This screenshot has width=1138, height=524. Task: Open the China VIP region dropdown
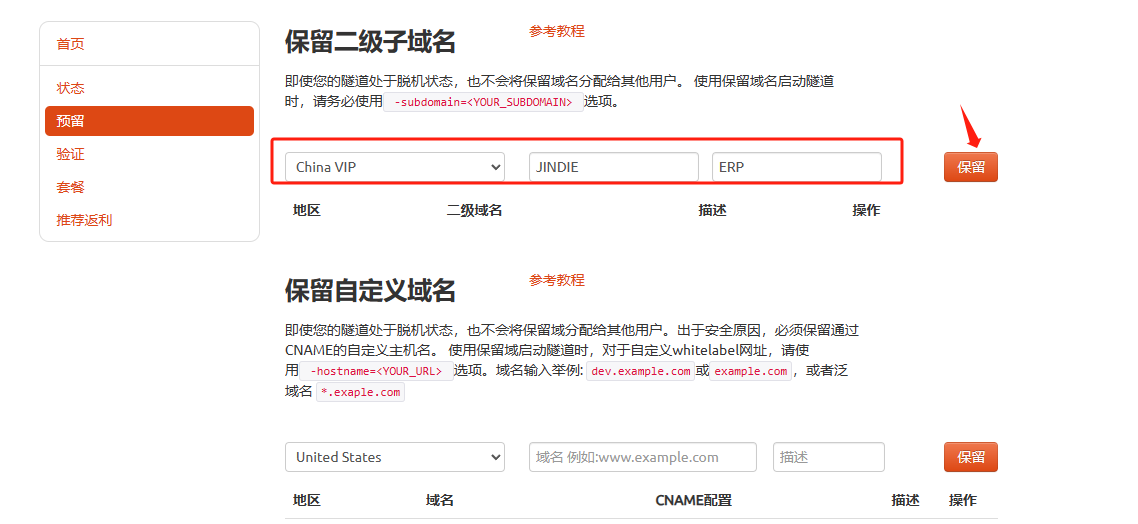(x=395, y=167)
